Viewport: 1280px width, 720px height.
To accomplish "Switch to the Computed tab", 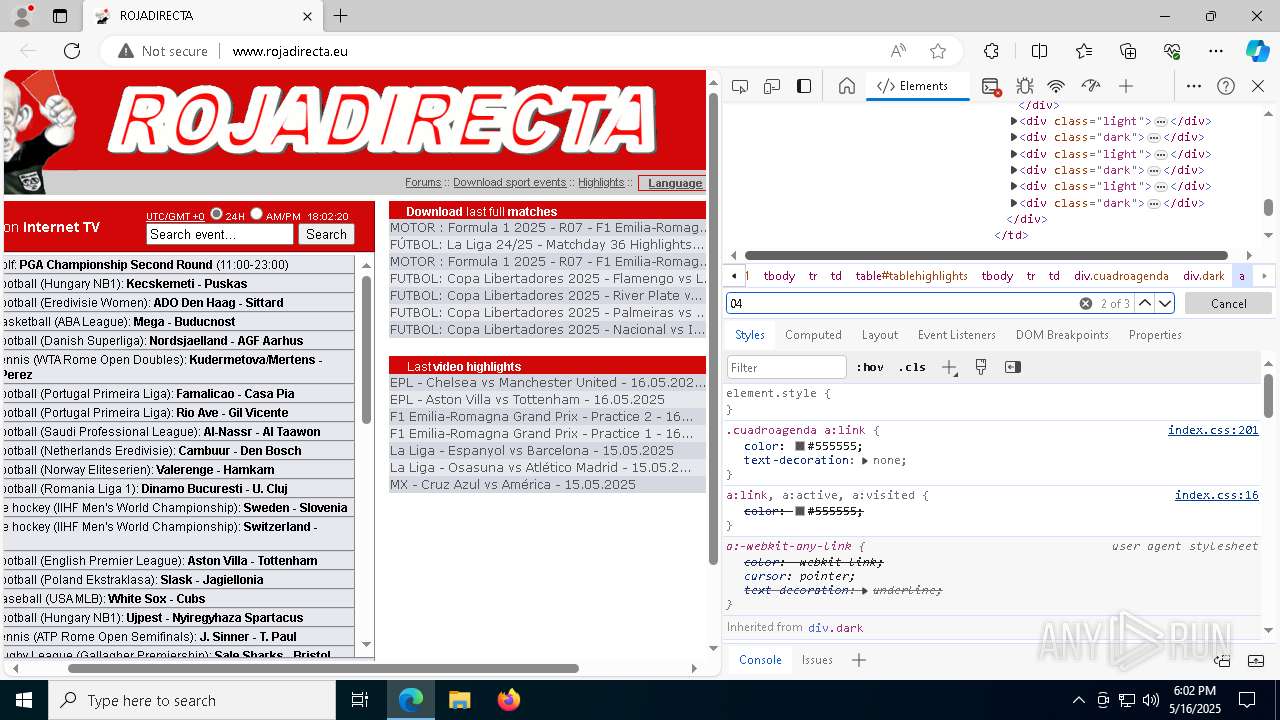I will click(x=813, y=335).
